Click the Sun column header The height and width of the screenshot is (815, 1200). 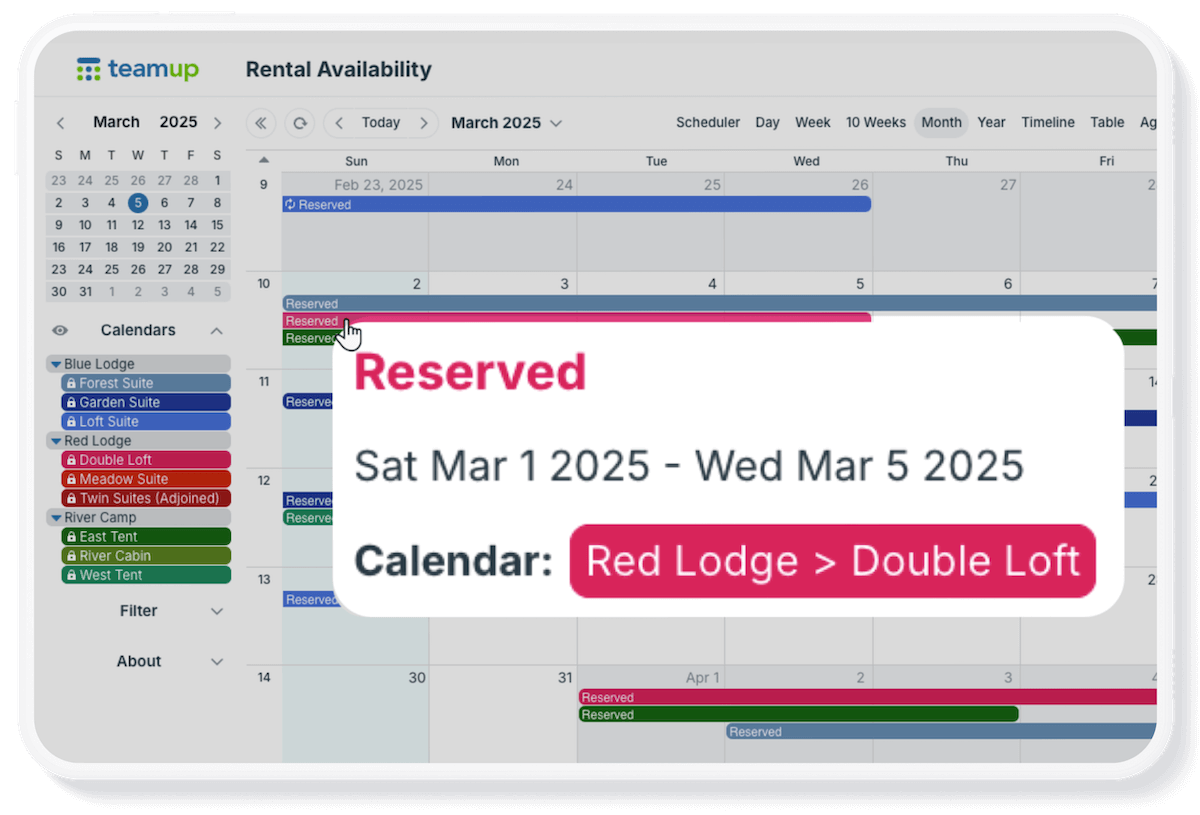(356, 161)
